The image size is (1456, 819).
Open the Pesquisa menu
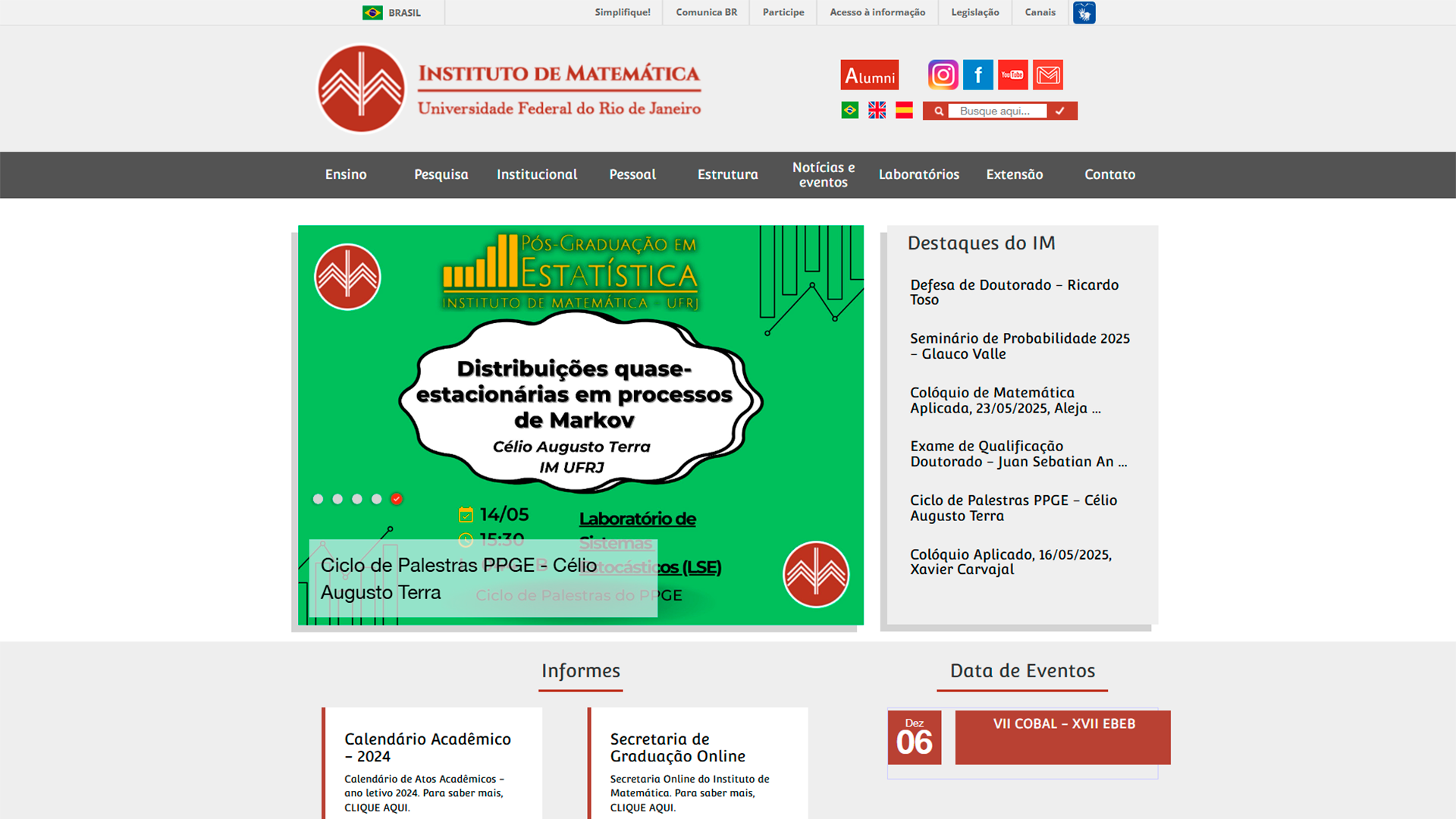441,174
